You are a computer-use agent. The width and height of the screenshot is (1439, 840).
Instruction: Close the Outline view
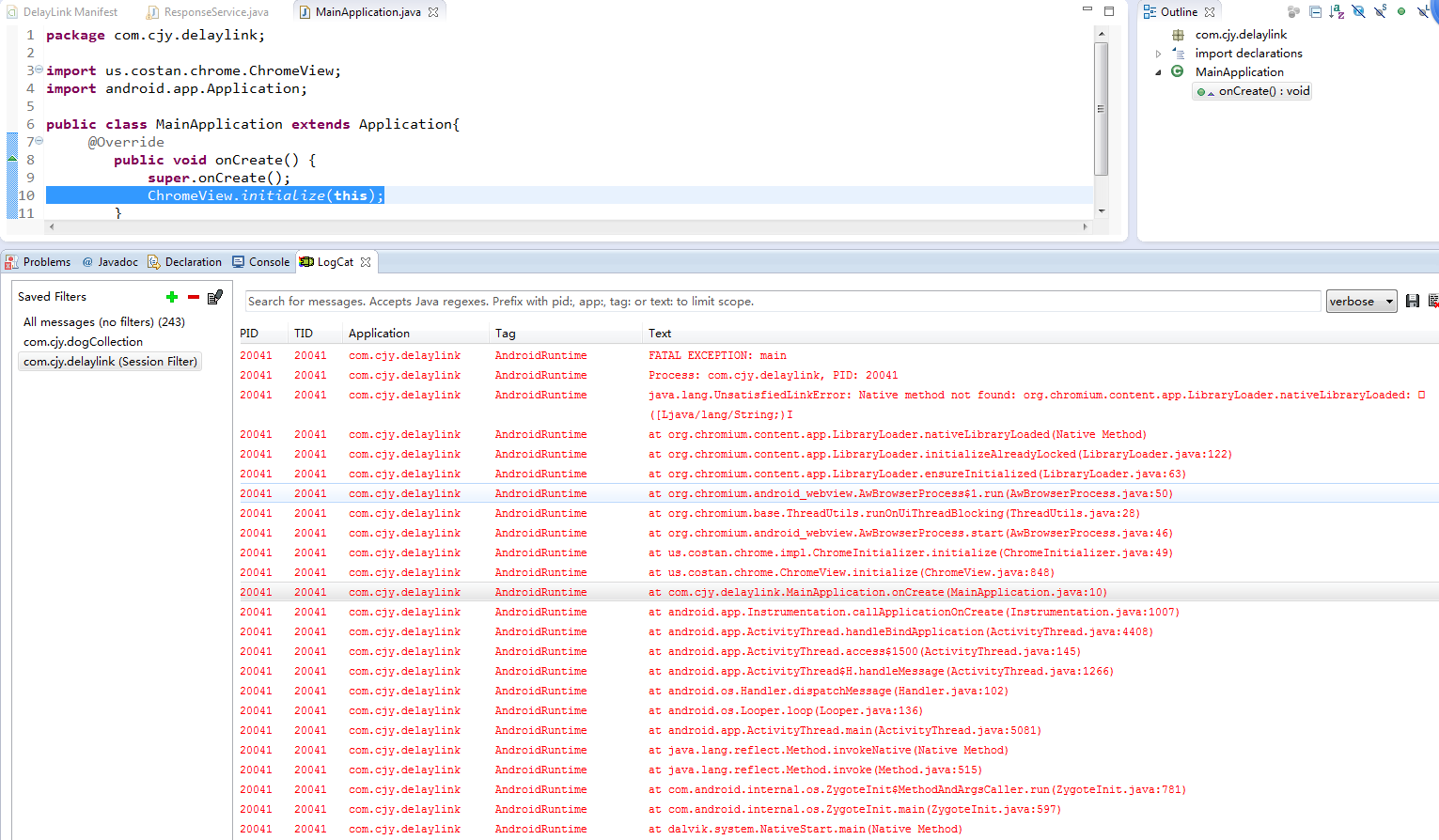pos(1210,12)
